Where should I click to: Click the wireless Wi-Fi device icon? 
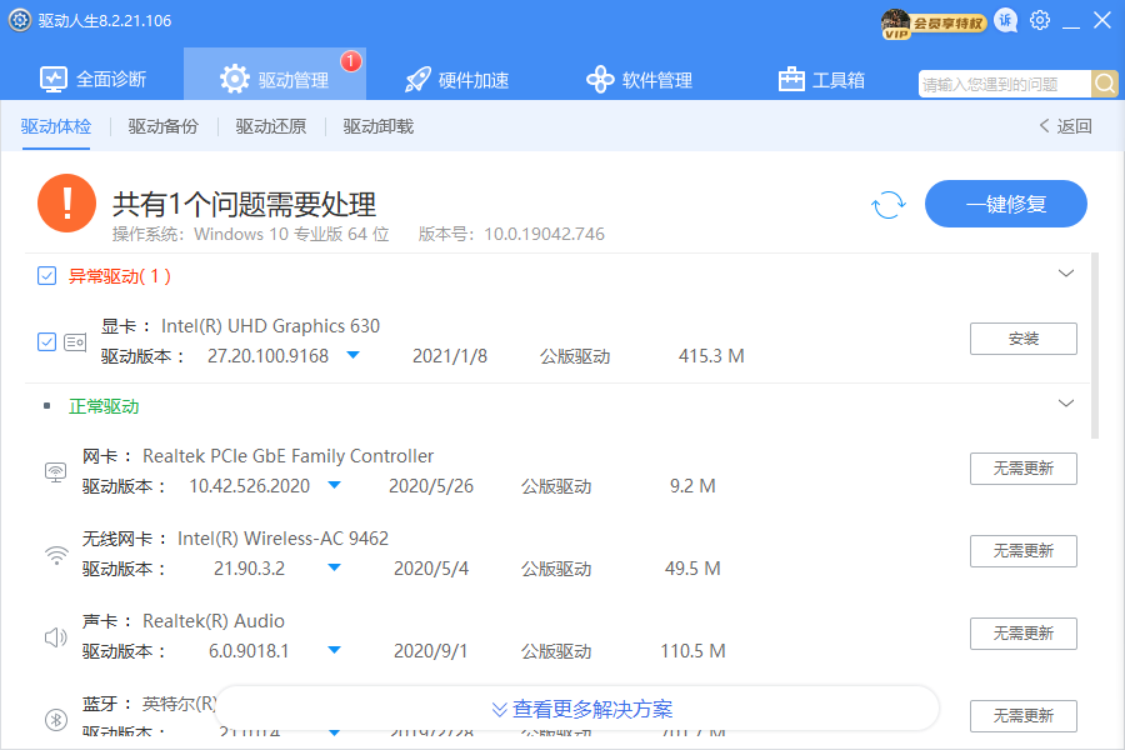[x=56, y=554]
